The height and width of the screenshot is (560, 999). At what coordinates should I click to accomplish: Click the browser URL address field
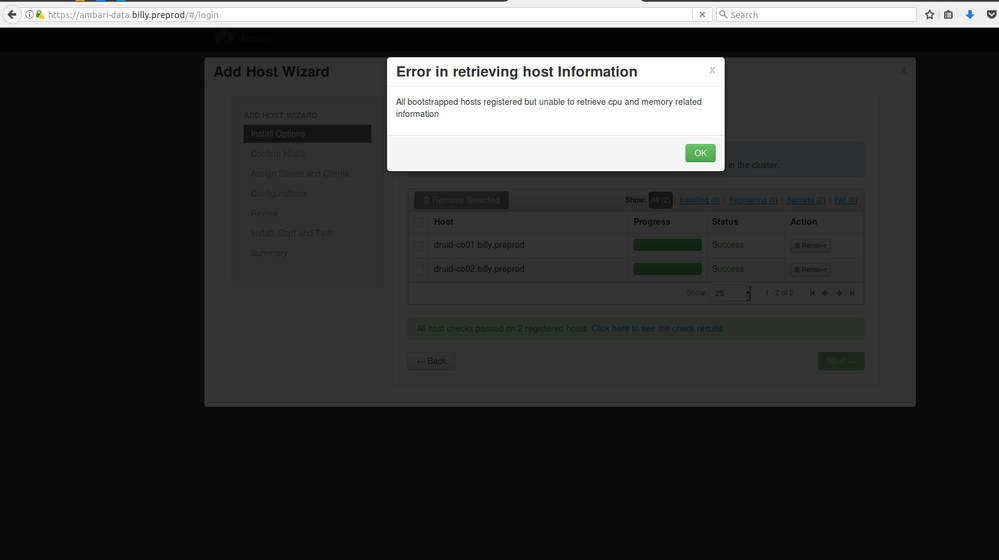click(370, 15)
